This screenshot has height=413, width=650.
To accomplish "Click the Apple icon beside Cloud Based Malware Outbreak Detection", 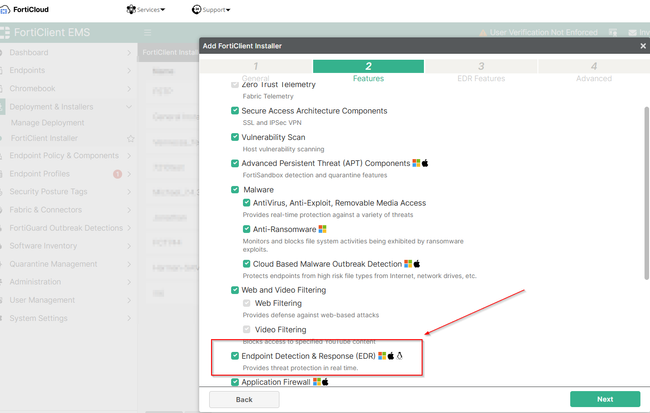I will 417,264.
